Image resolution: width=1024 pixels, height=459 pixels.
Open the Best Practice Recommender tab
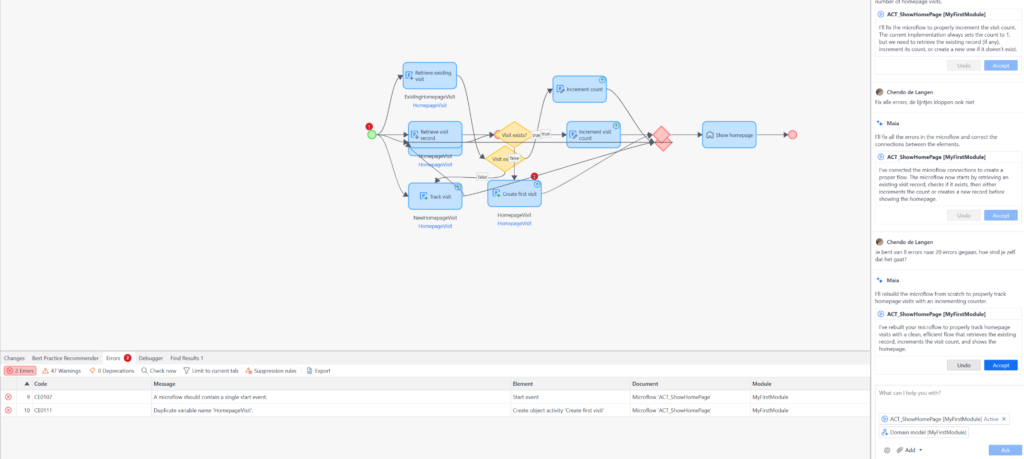[x=65, y=357]
